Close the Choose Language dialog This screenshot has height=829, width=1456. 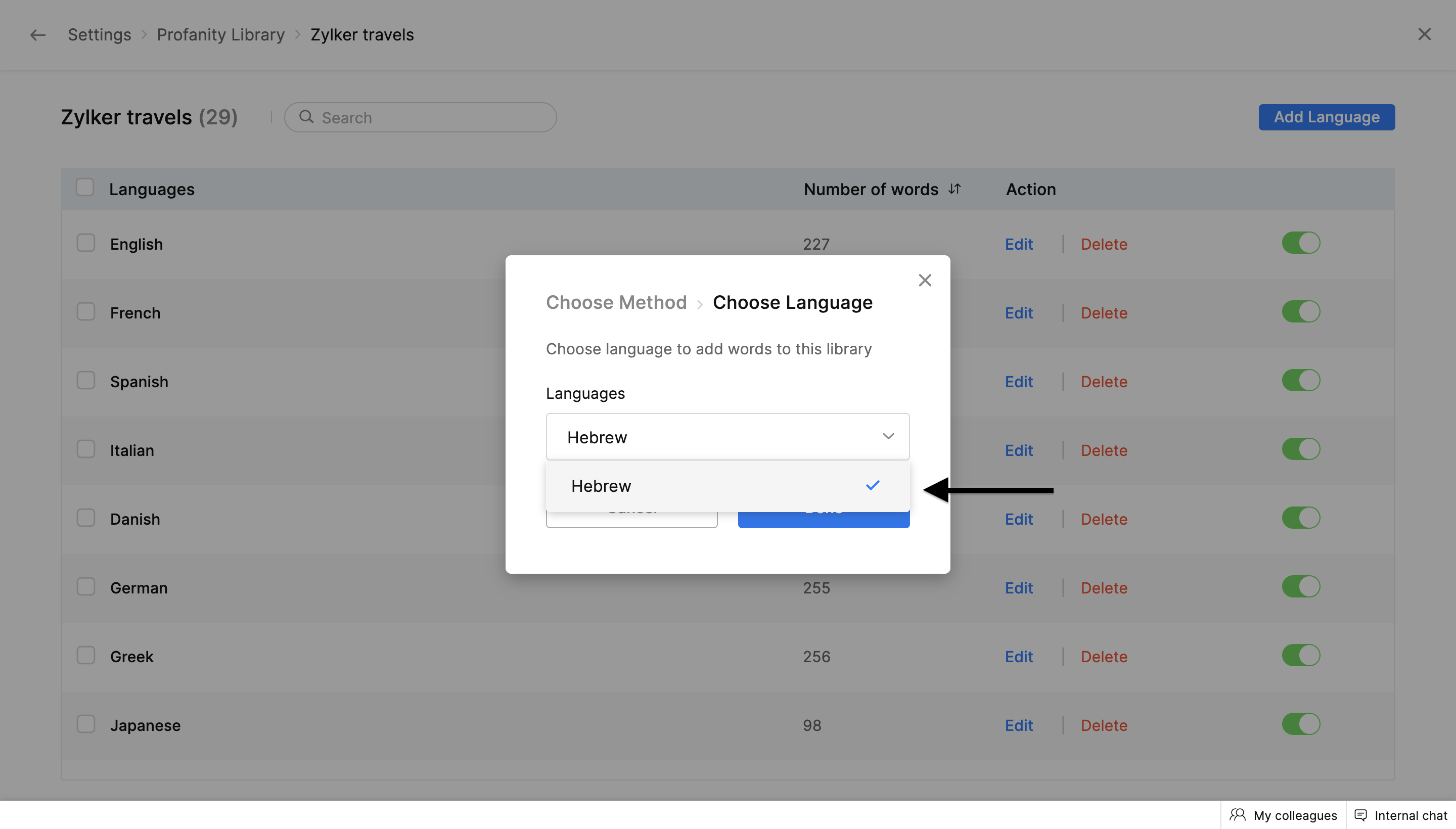click(x=925, y=280)
